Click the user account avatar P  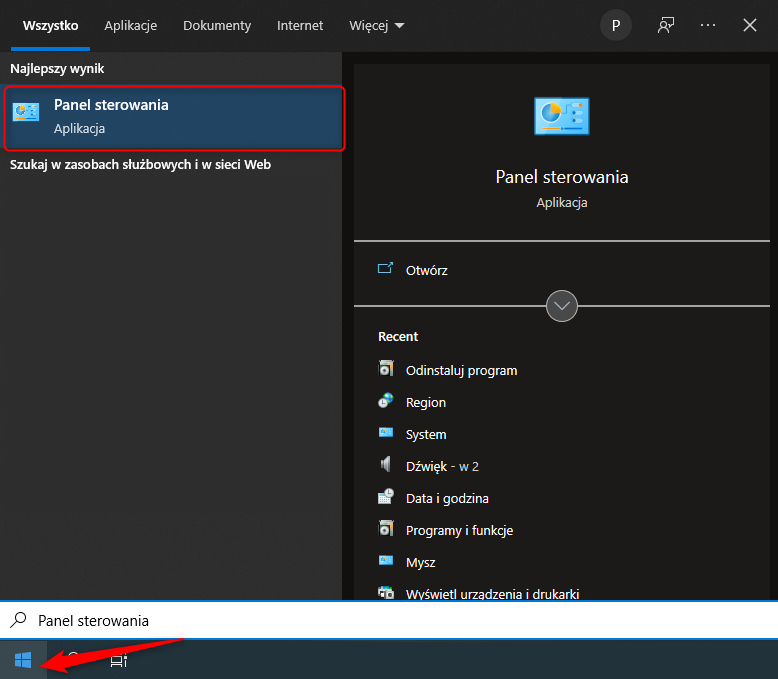(x=616, y=26)
